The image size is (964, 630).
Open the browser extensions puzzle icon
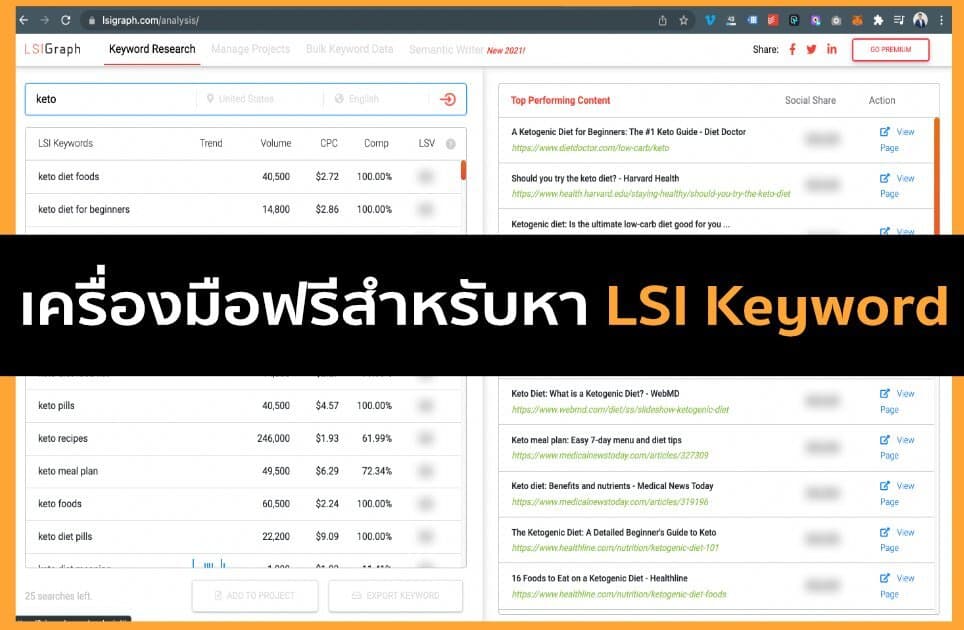pos(879,20)
